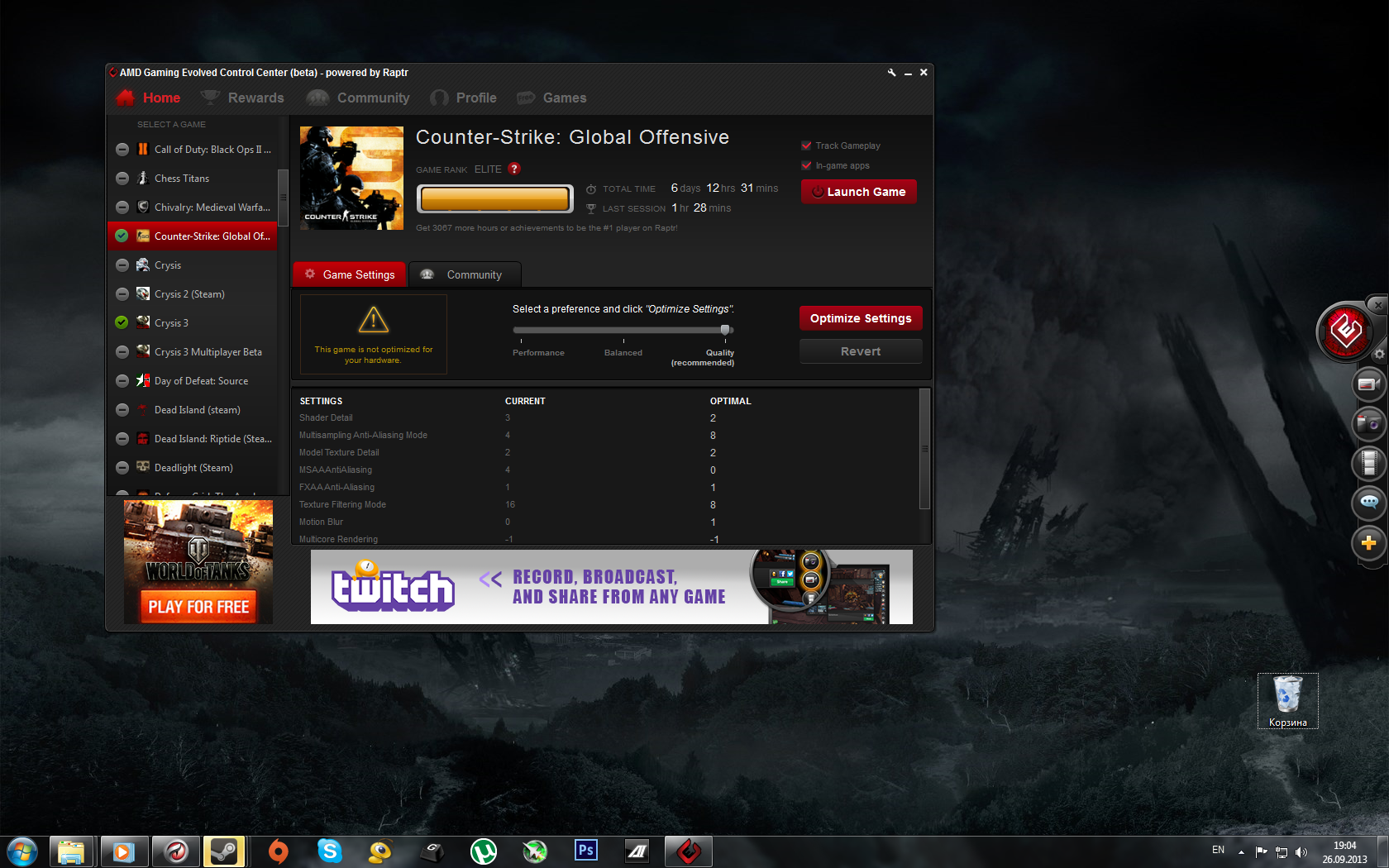Toggle status circle for Day of Defeat: Source
This screenshot has height=868, width=1389.
click(x=122, y=381)
